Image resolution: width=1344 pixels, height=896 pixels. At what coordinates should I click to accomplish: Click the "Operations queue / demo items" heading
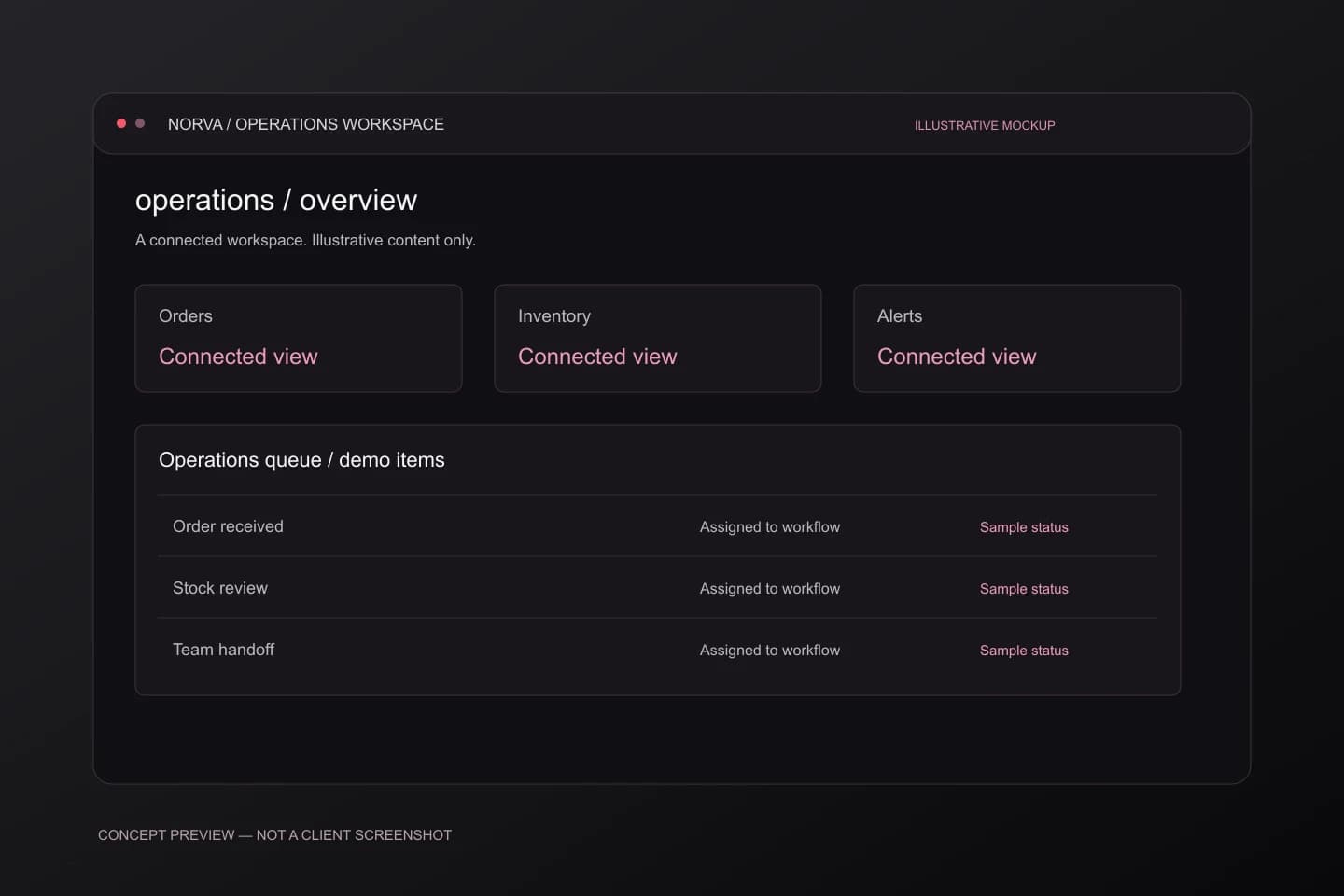click(x=301, y=460)
